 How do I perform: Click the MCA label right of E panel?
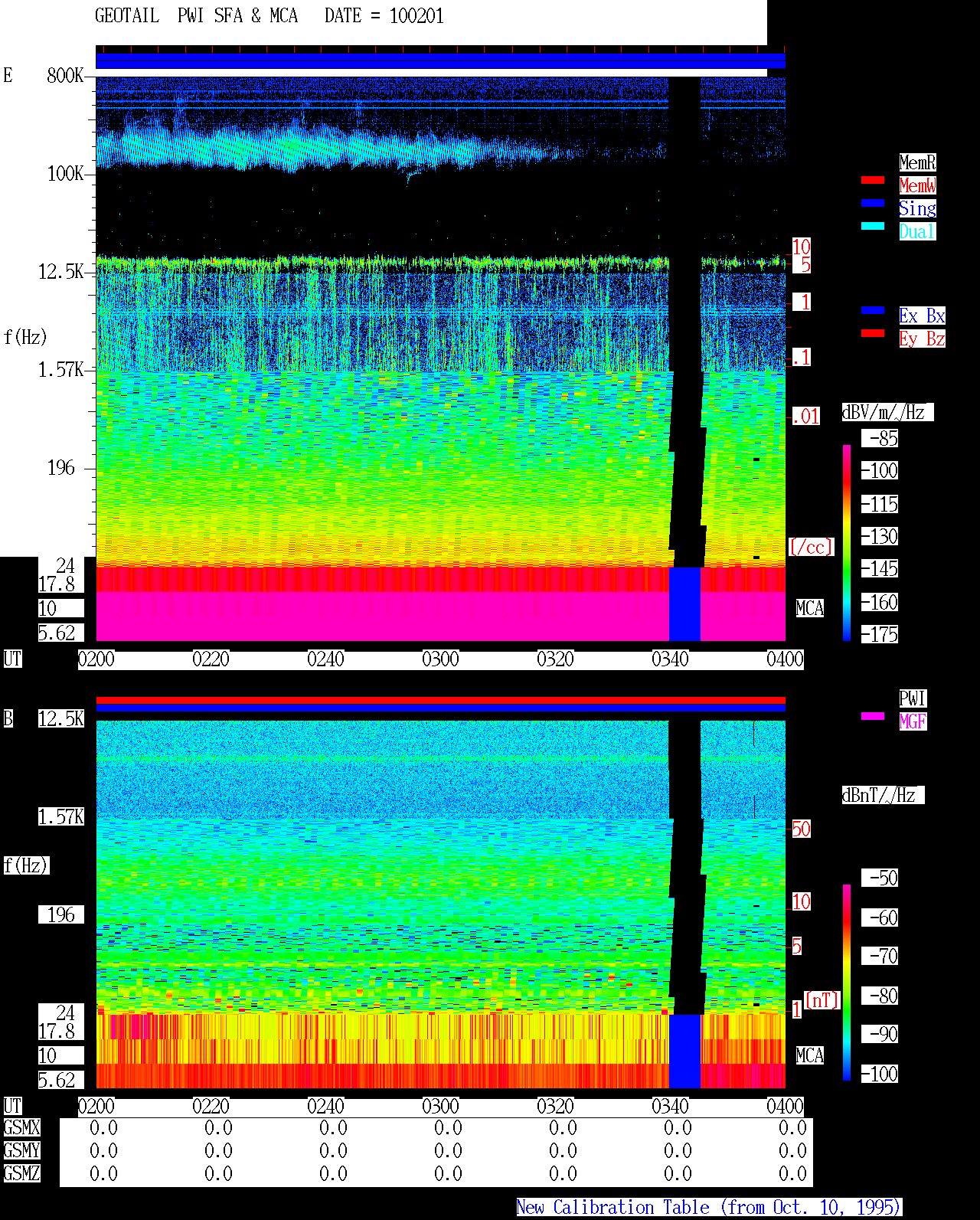click(x=810, y=608)
